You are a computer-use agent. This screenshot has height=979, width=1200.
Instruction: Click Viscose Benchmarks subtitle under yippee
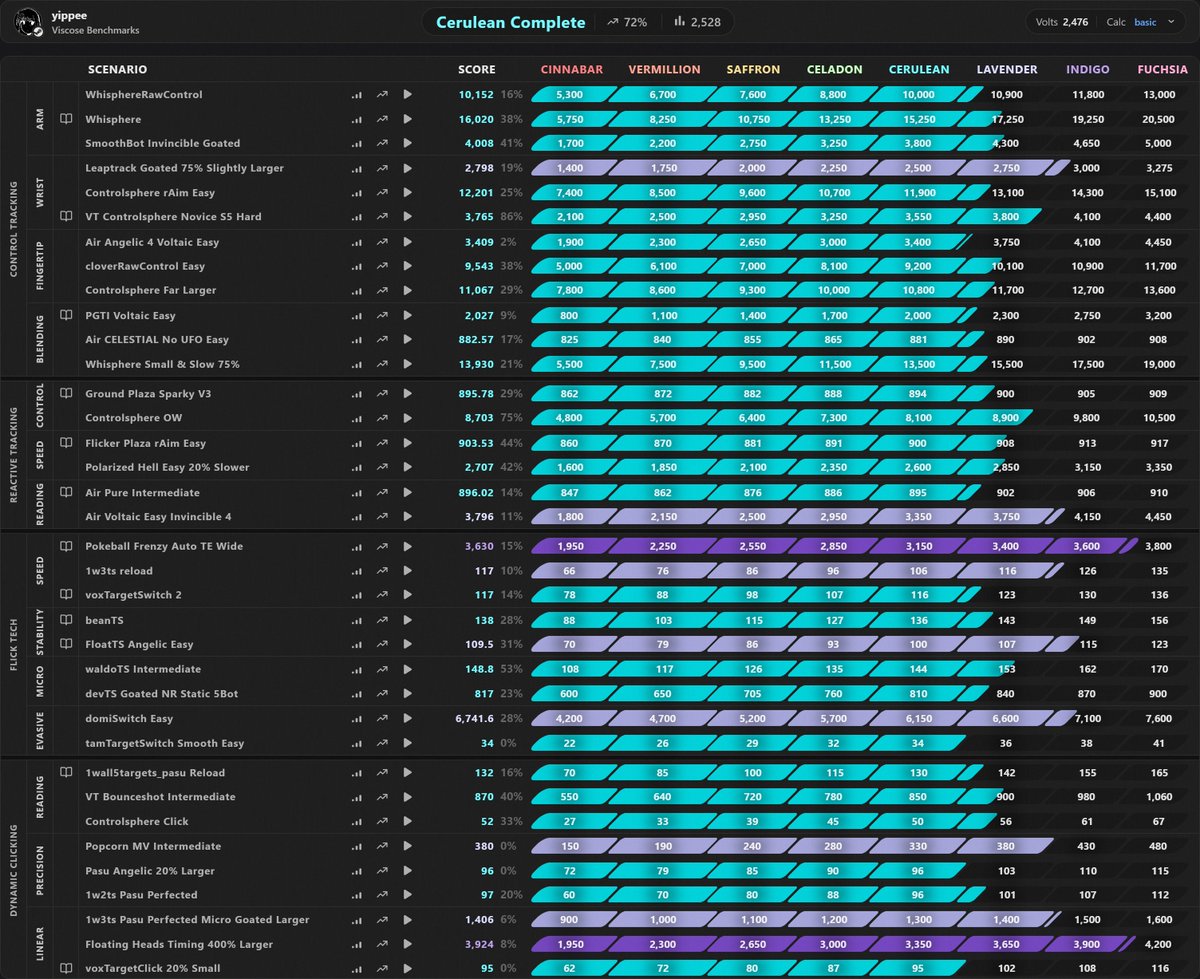96,31
